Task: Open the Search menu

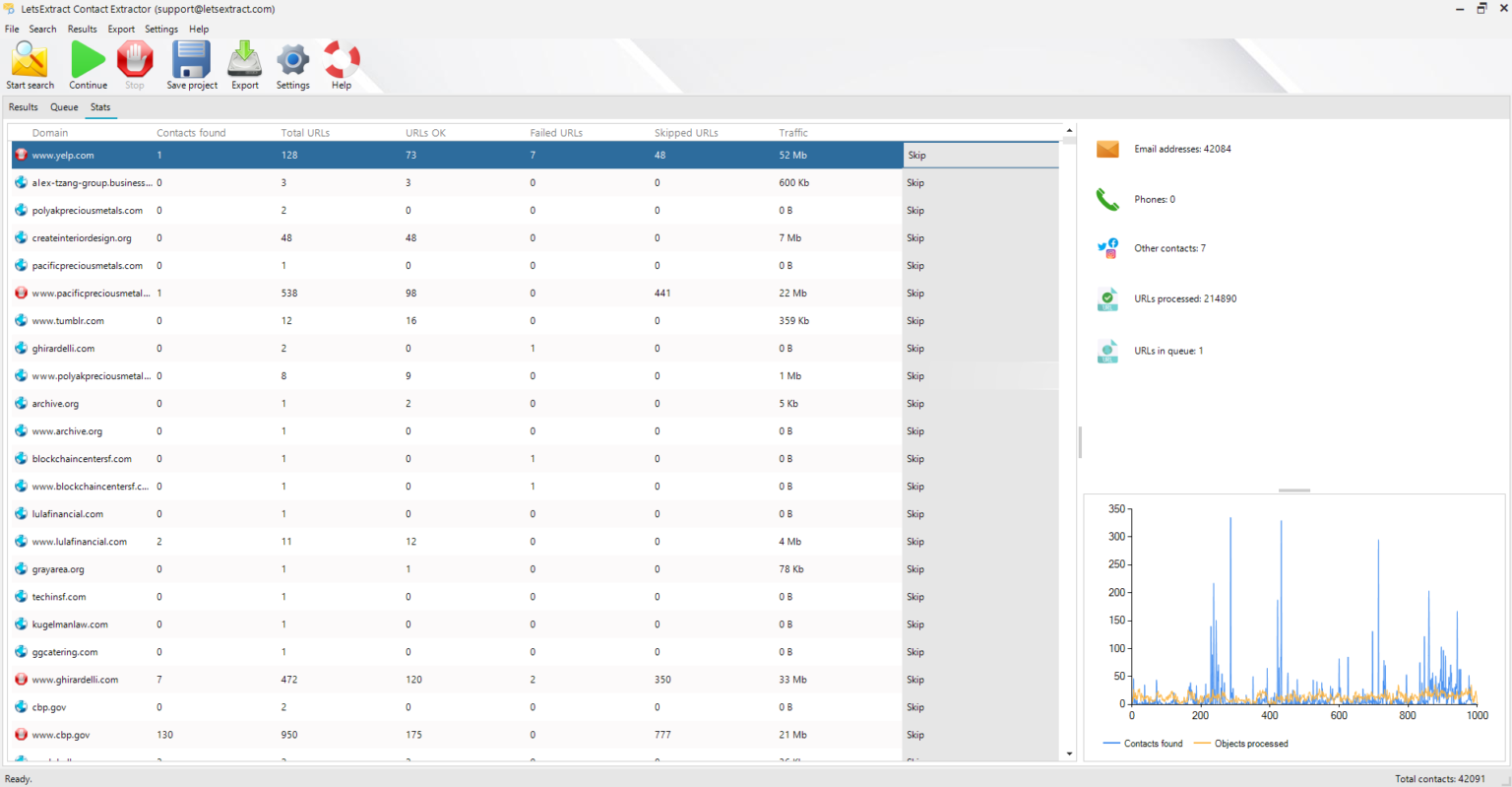Action: (42, 29)
